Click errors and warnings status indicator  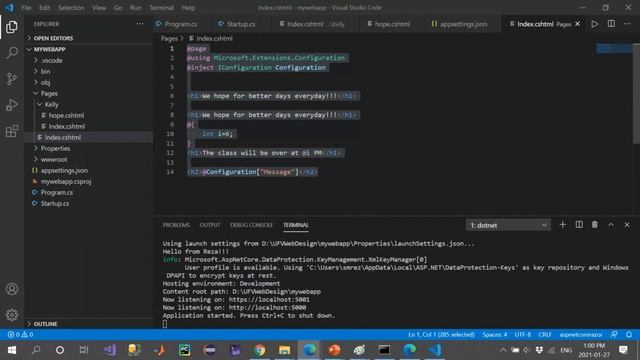pyautogui.click(x=20, y=334)
